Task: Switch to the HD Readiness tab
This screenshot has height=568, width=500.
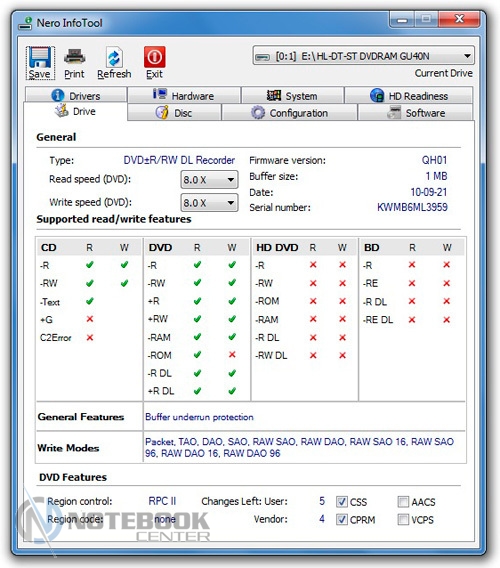Action: click(x=409, y=95)
